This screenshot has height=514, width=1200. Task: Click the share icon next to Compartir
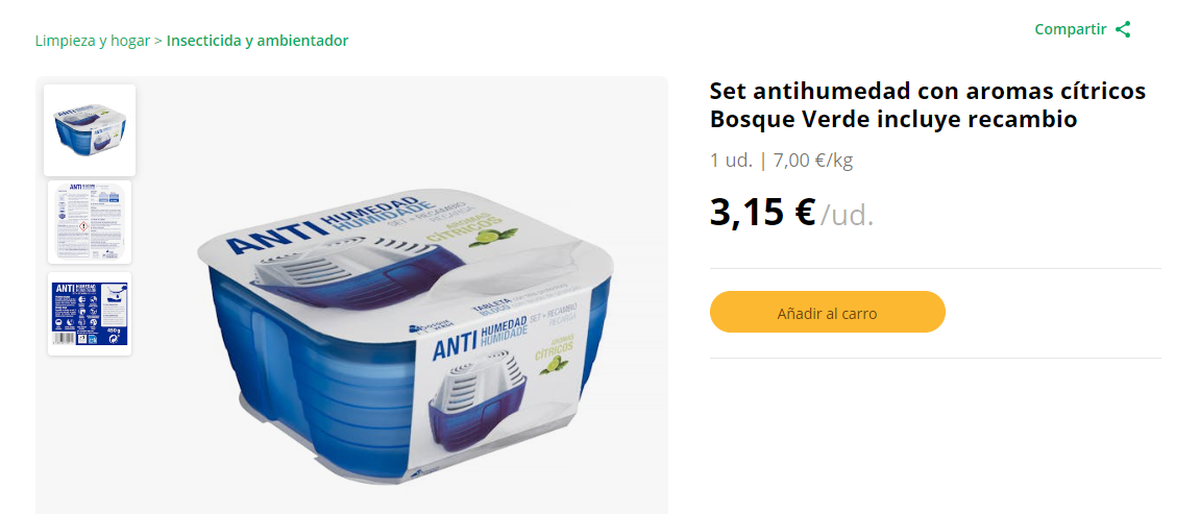coord(1123,29)
